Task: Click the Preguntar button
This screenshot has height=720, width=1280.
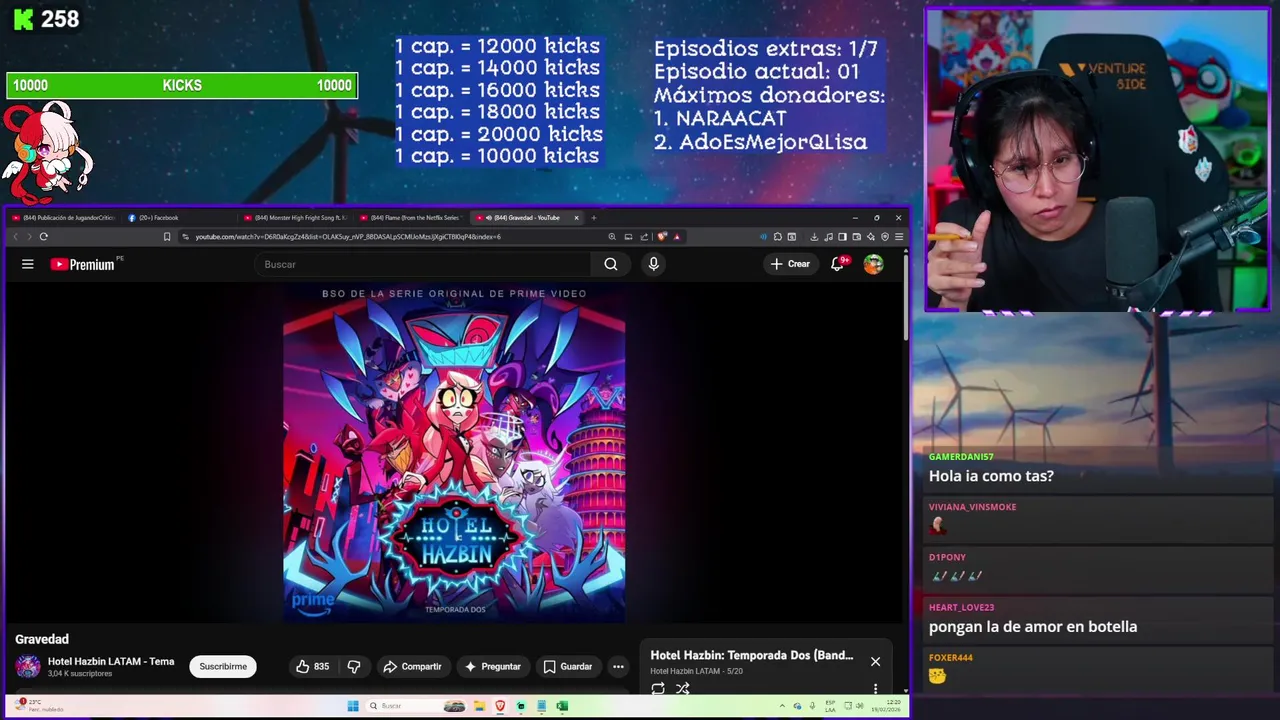Action: [492, 667]
